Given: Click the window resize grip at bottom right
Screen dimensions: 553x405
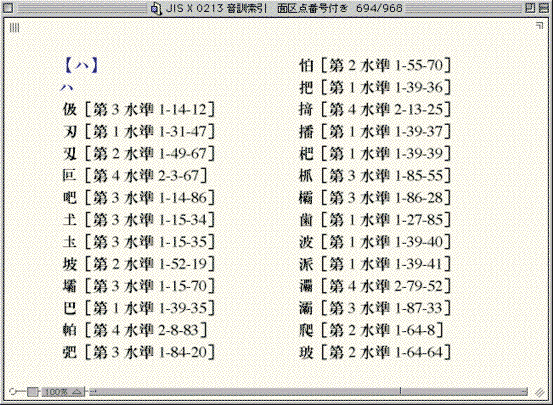Looking at the screenshot, I should click(x=539, y=392).
